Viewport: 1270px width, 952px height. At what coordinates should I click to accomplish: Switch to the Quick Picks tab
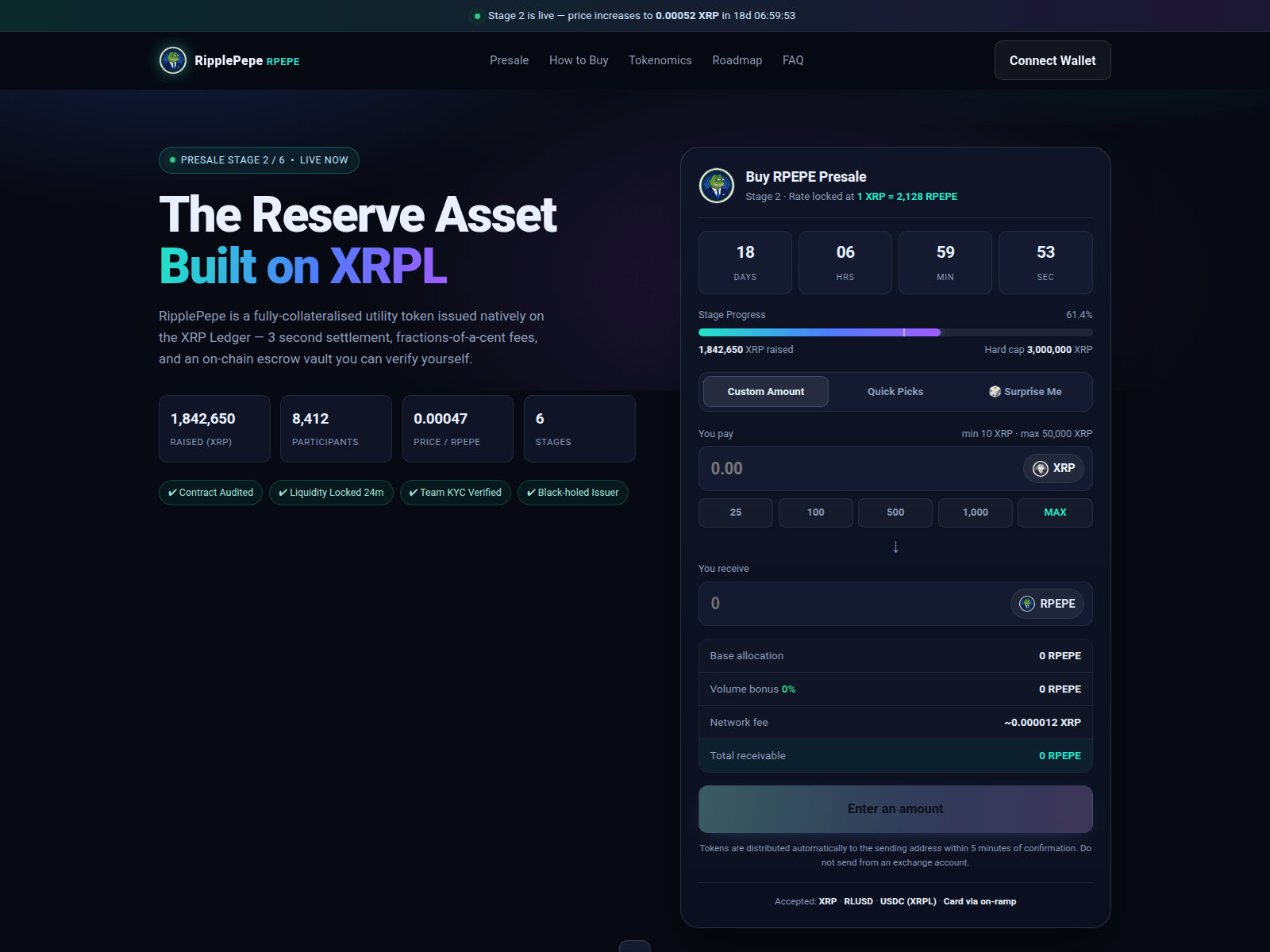(895, 392)
